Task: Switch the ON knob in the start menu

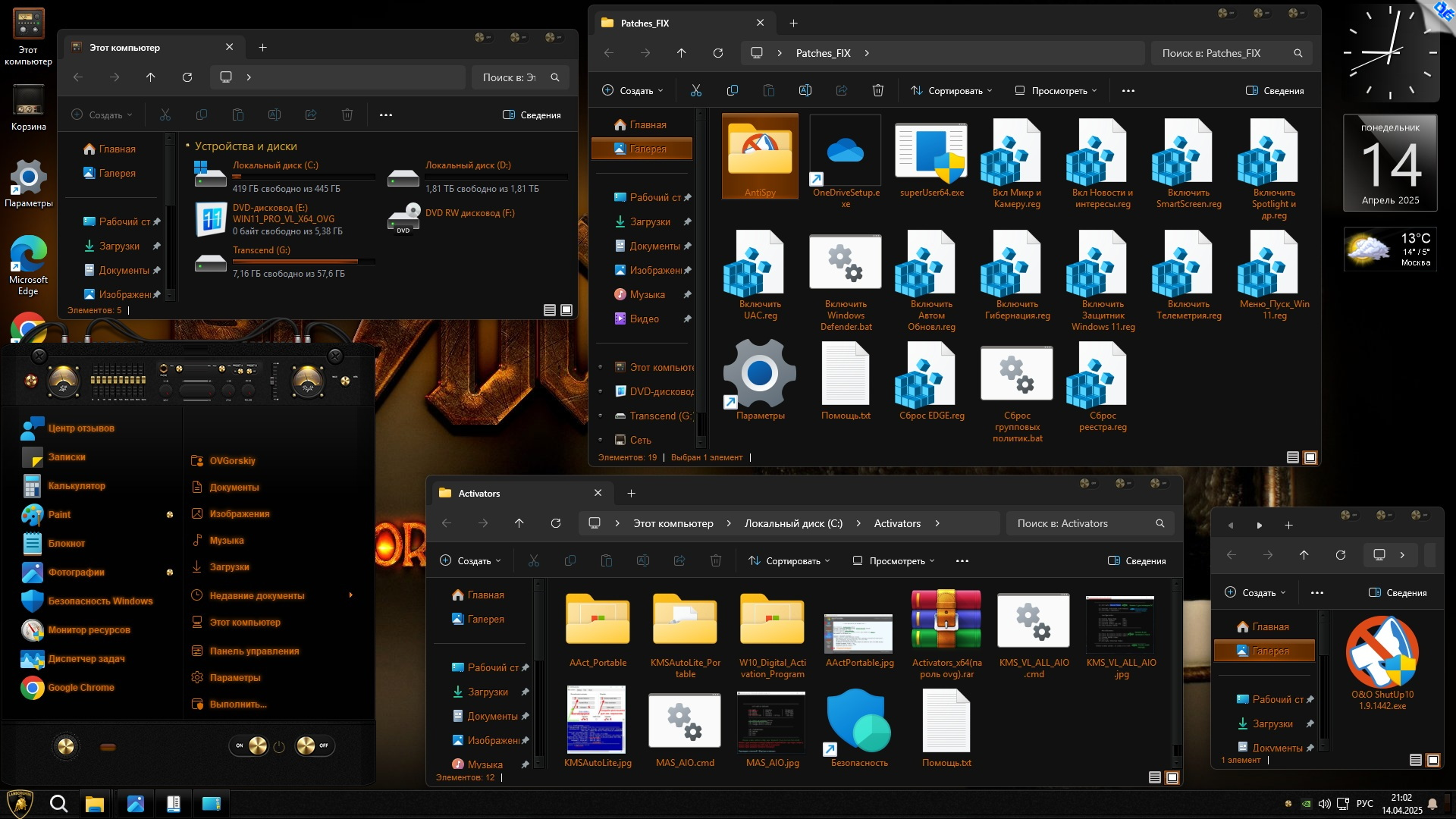Action: pyautogui.click(x=257, y=745)
